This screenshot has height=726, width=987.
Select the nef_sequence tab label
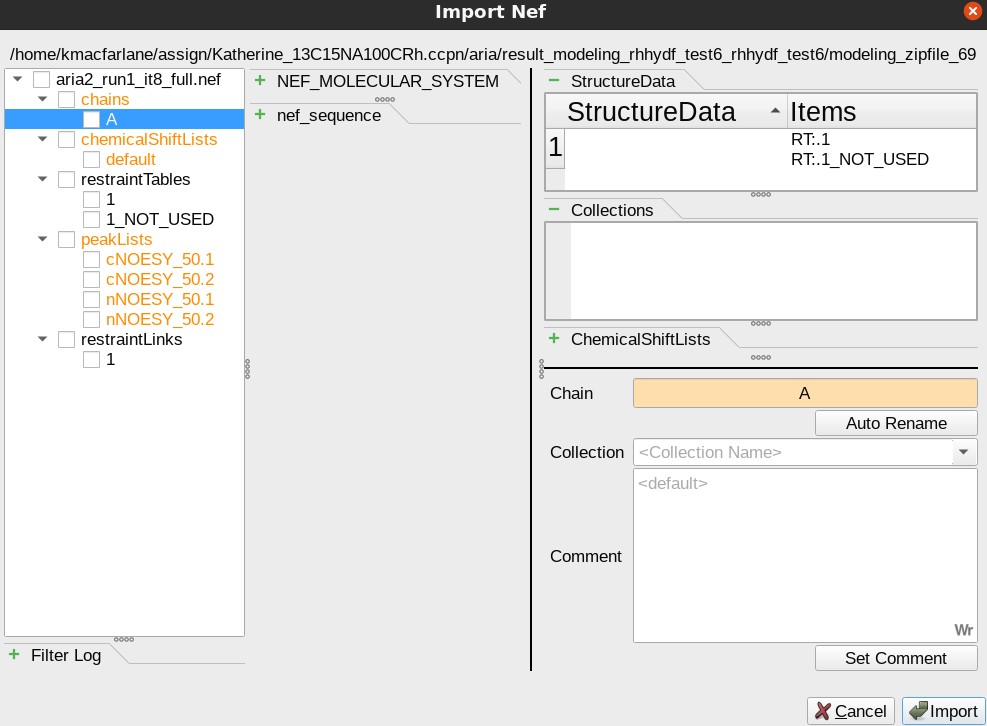329,115
